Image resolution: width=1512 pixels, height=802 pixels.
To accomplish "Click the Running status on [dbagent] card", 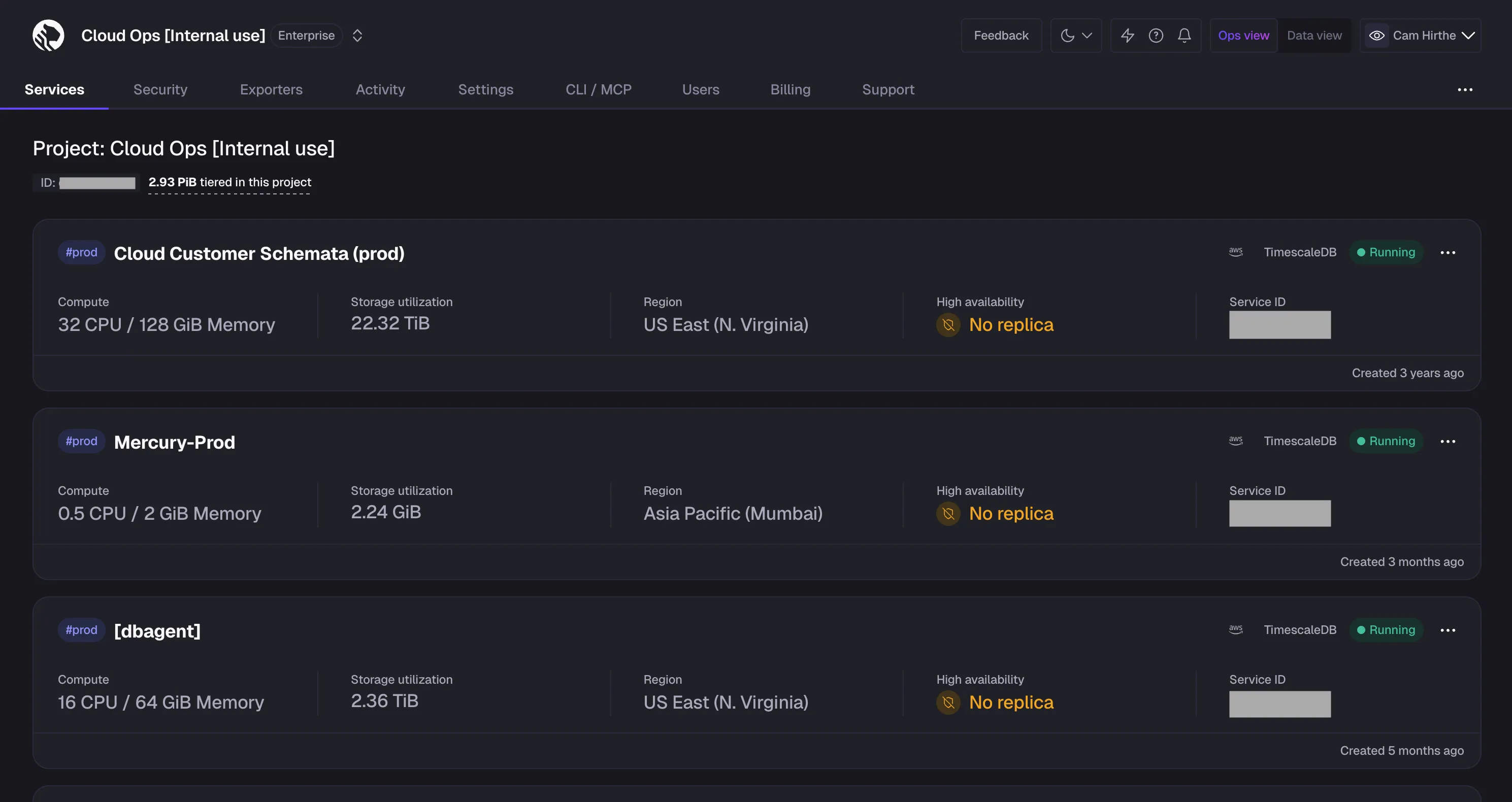I will [x=1386, y=630].
